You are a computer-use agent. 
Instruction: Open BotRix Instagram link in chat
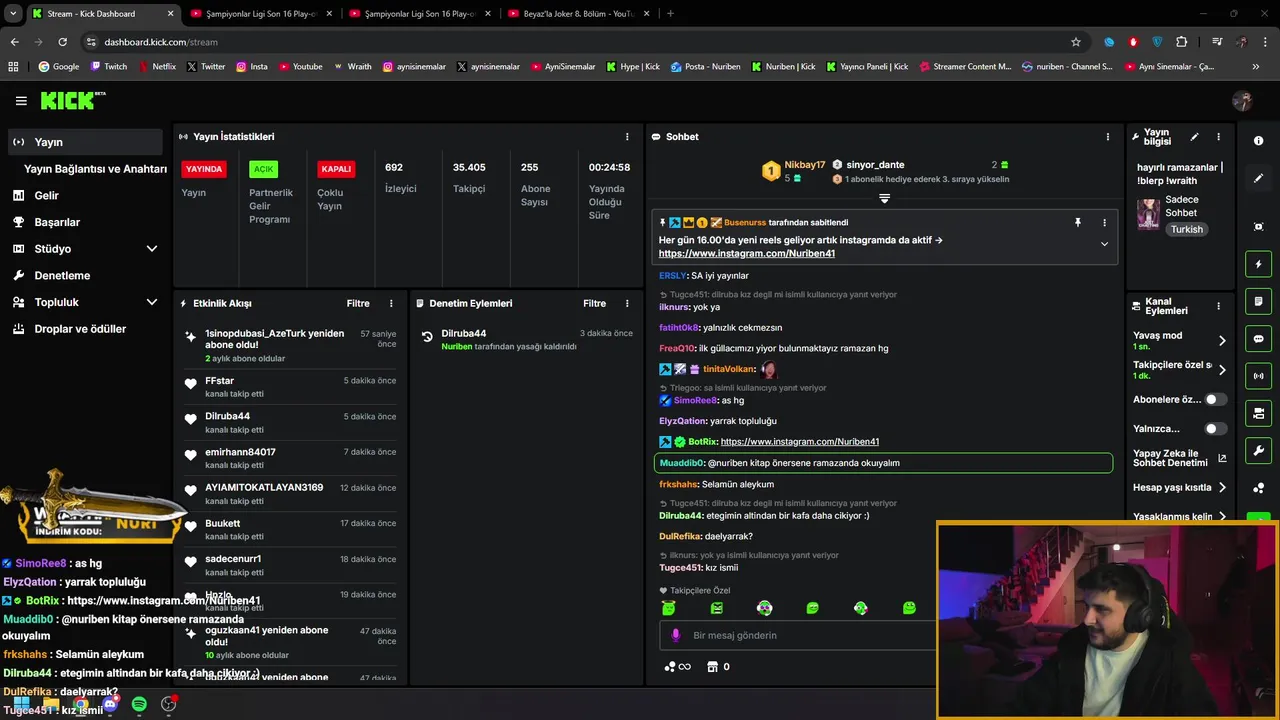[800, 442]
